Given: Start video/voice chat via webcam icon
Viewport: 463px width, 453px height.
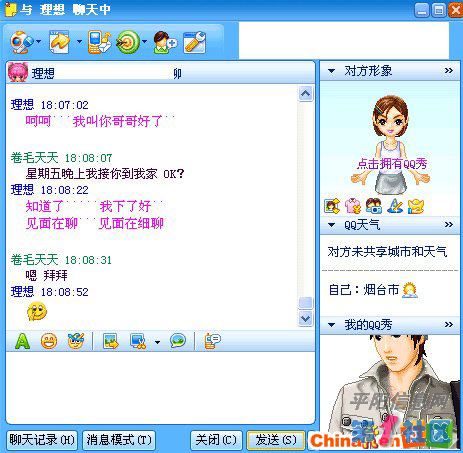Looking at the screenshot, I should 21,42.
